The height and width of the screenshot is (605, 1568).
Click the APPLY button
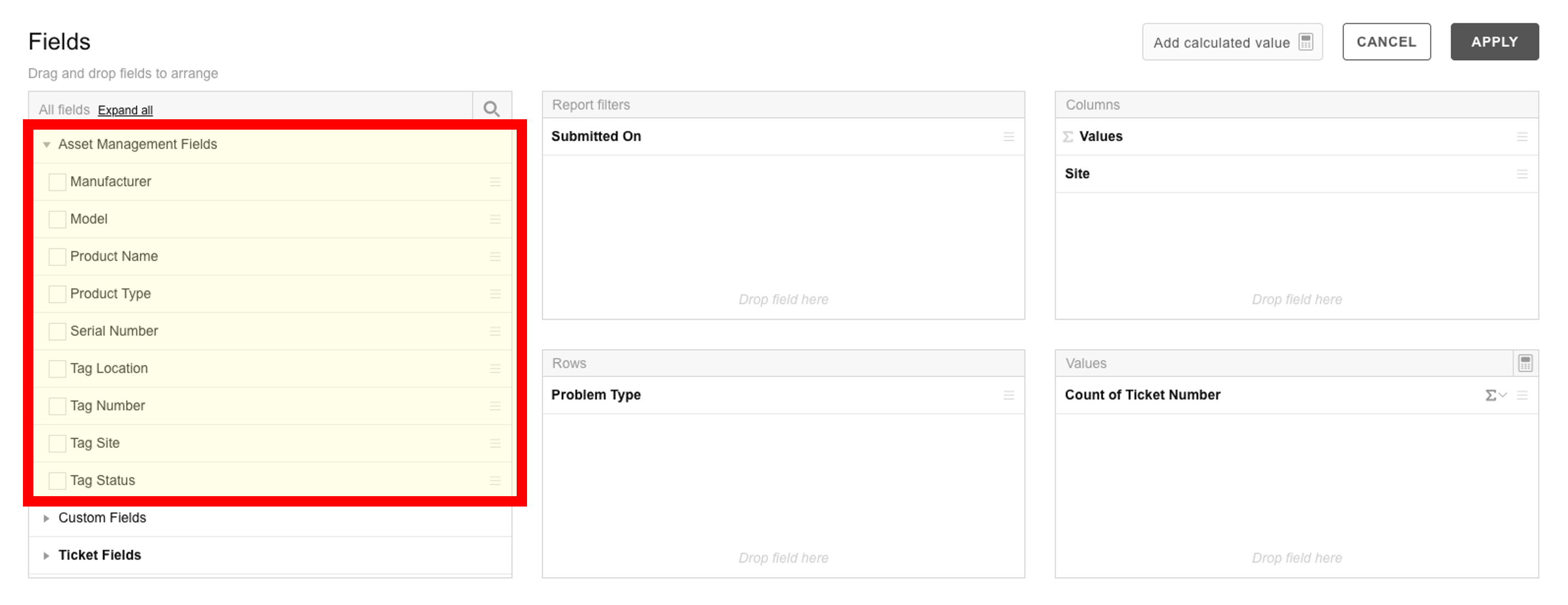click(x=1494, y=42)
